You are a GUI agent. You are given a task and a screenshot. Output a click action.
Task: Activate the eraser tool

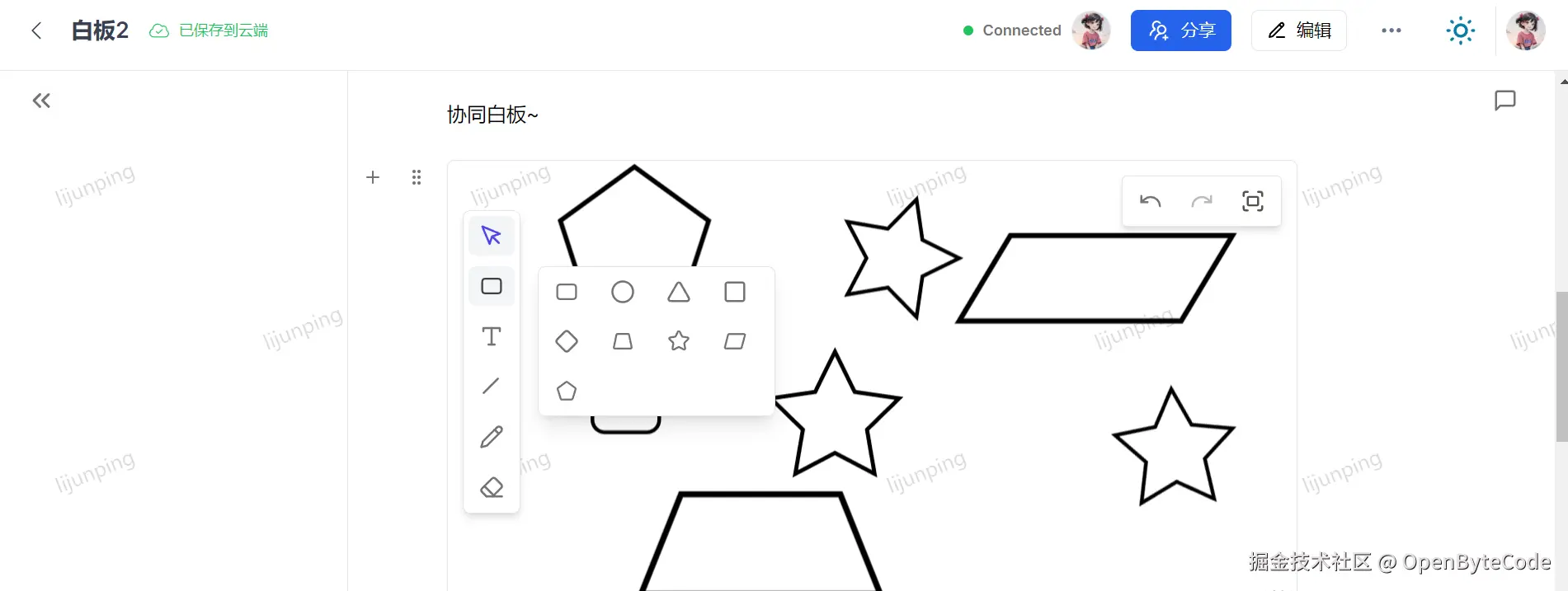click(x=492, y=487)
